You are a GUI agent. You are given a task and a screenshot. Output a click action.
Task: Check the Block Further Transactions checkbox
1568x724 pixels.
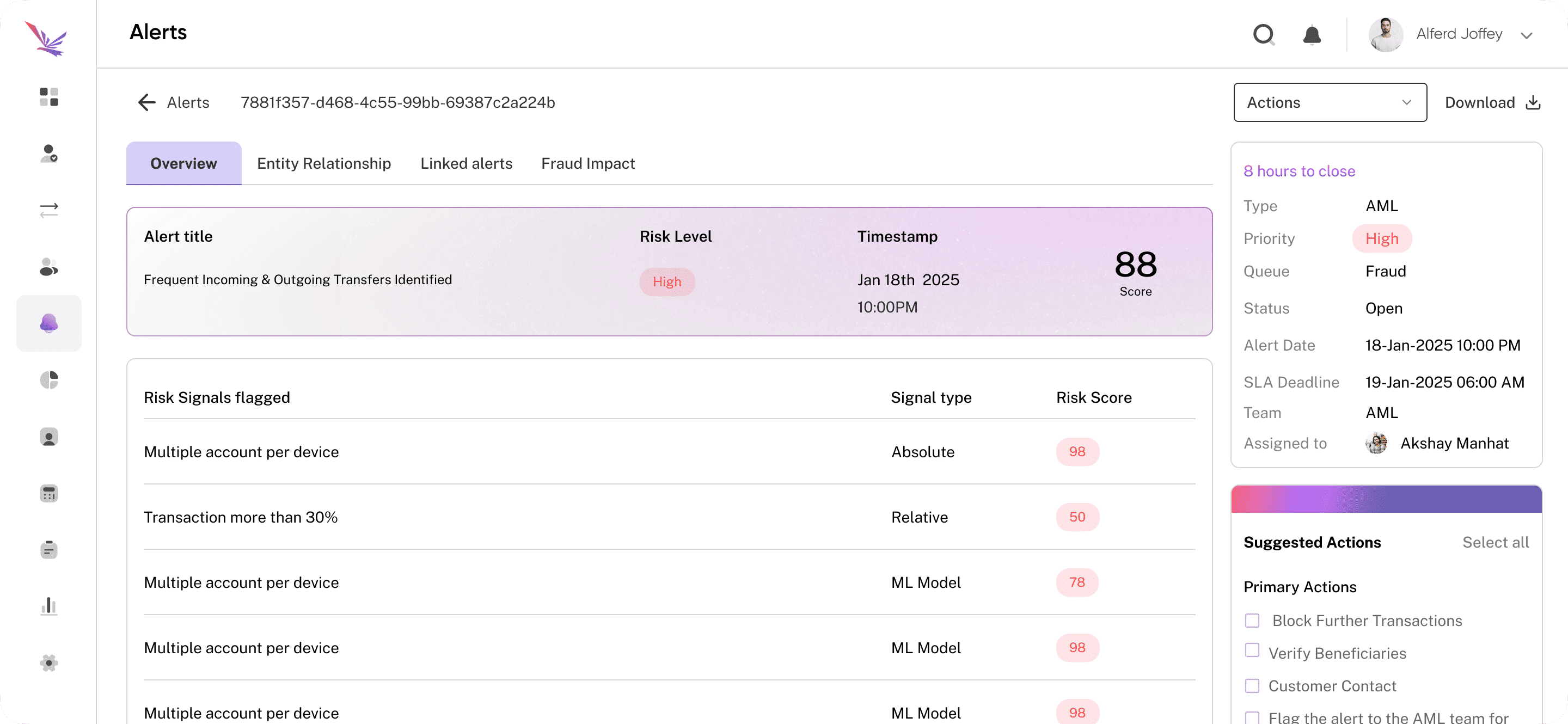(1252, 621)
